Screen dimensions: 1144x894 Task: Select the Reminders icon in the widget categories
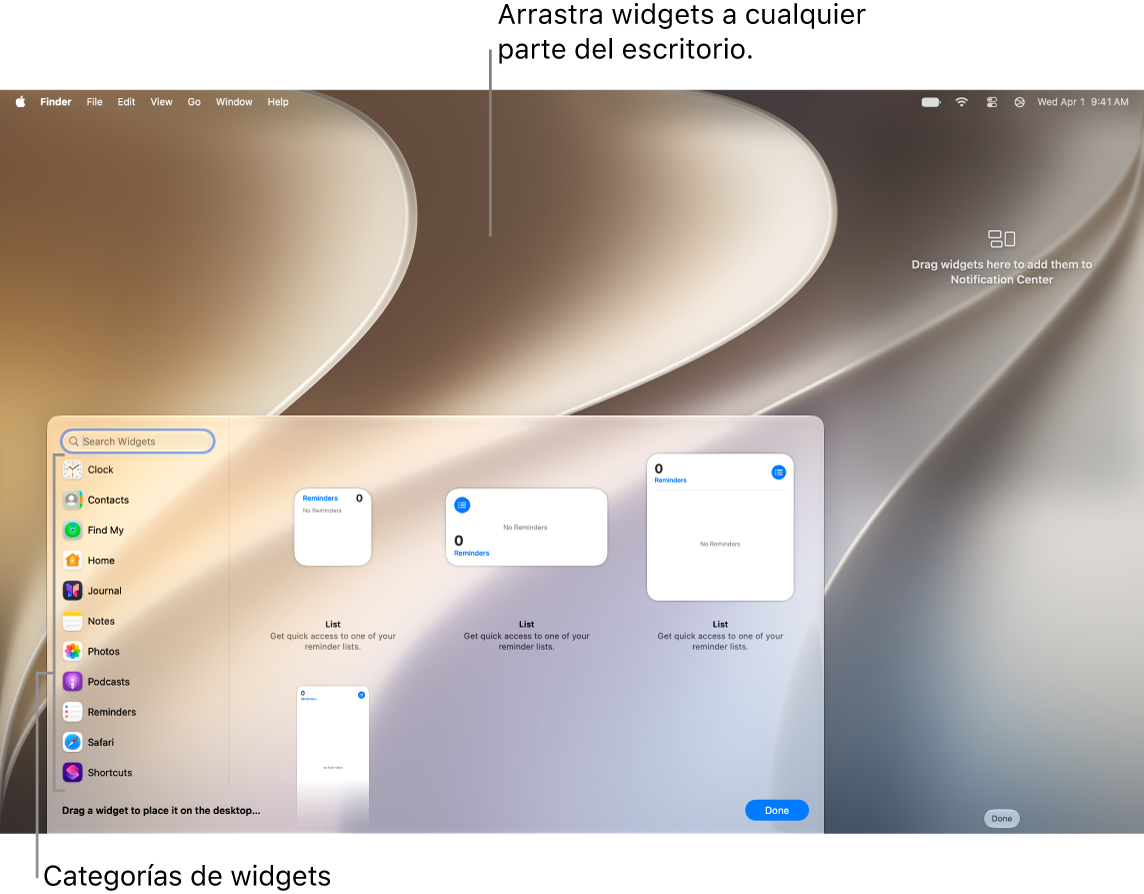click(x=72, y=712)
